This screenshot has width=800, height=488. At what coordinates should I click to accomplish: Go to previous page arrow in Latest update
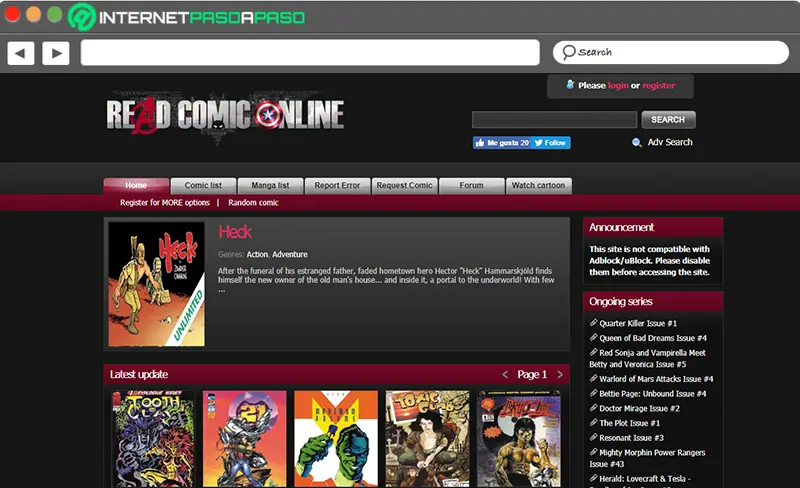click(x=505, y=375)
